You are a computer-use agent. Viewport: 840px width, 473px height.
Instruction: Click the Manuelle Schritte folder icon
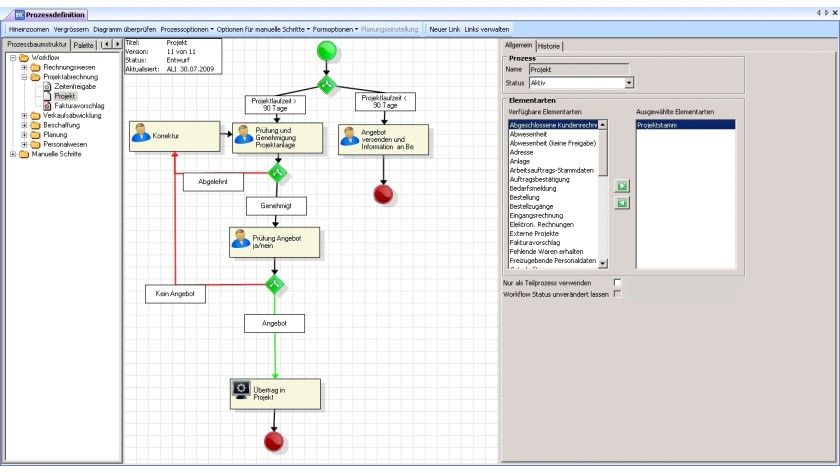coord(24,154)
